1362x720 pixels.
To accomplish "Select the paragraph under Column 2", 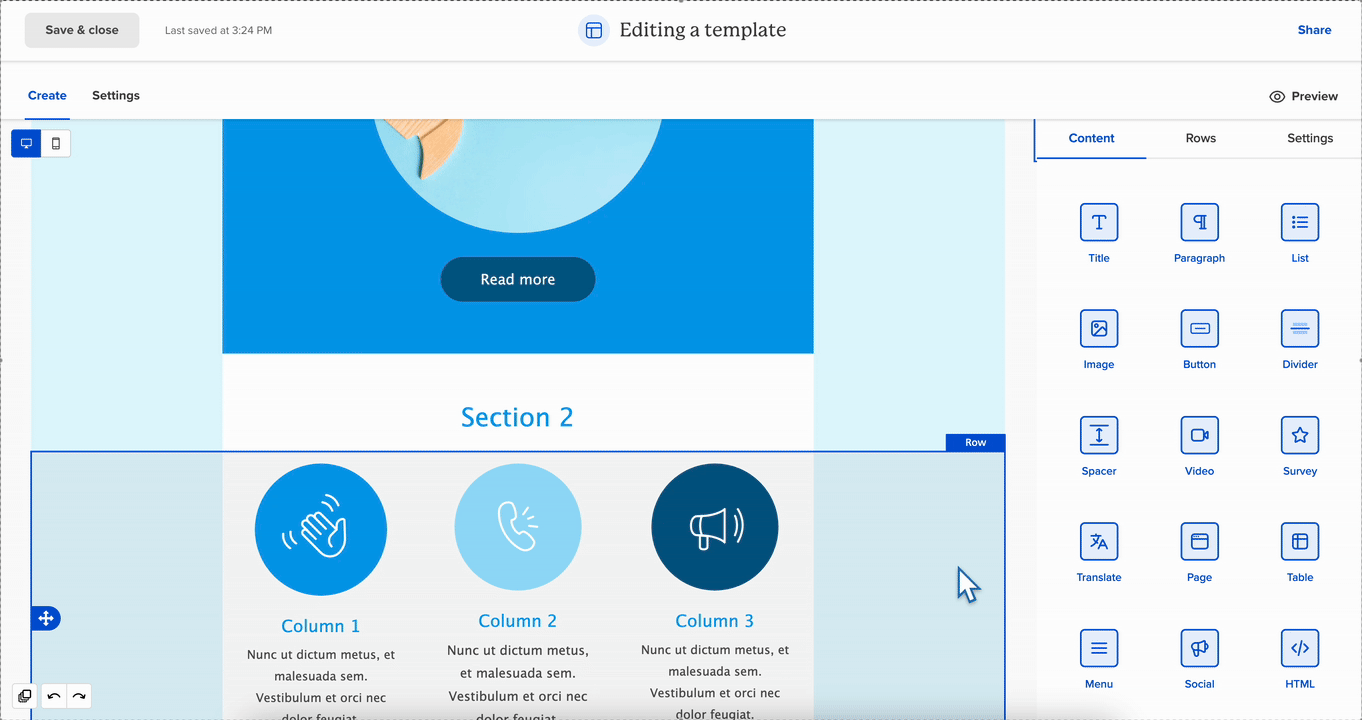I will [x=518, y=683].
